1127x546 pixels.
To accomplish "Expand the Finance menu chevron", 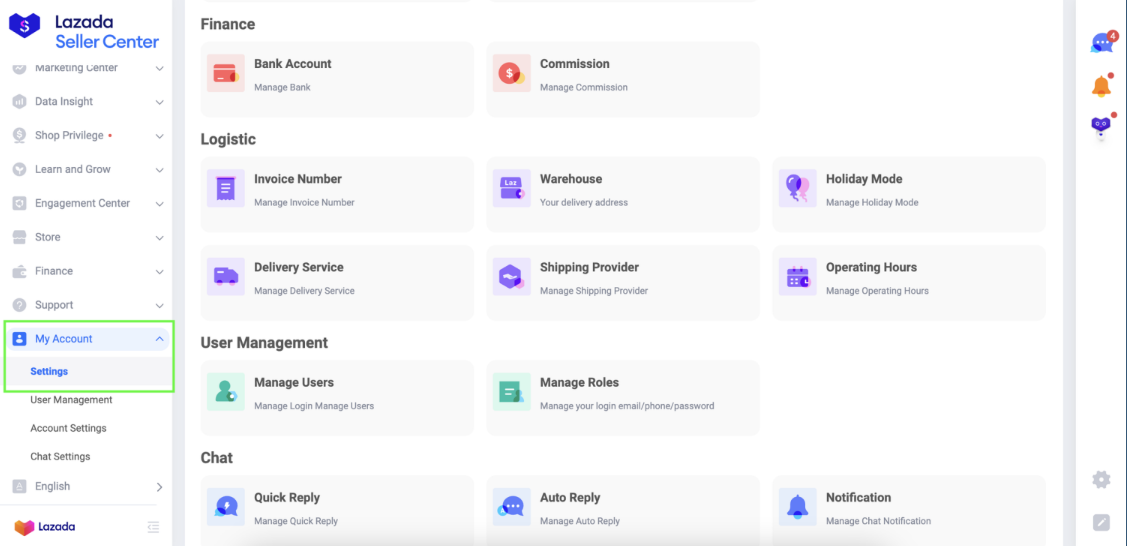I will point(160,272).
